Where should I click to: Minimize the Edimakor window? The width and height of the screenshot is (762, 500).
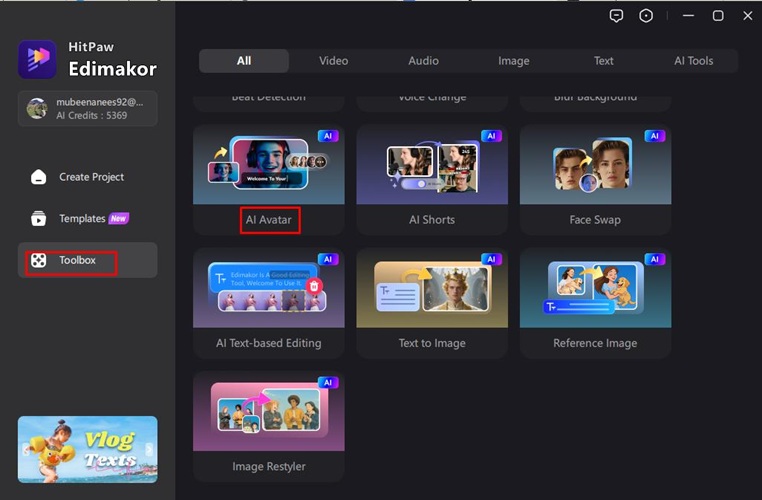pos(688,16)
